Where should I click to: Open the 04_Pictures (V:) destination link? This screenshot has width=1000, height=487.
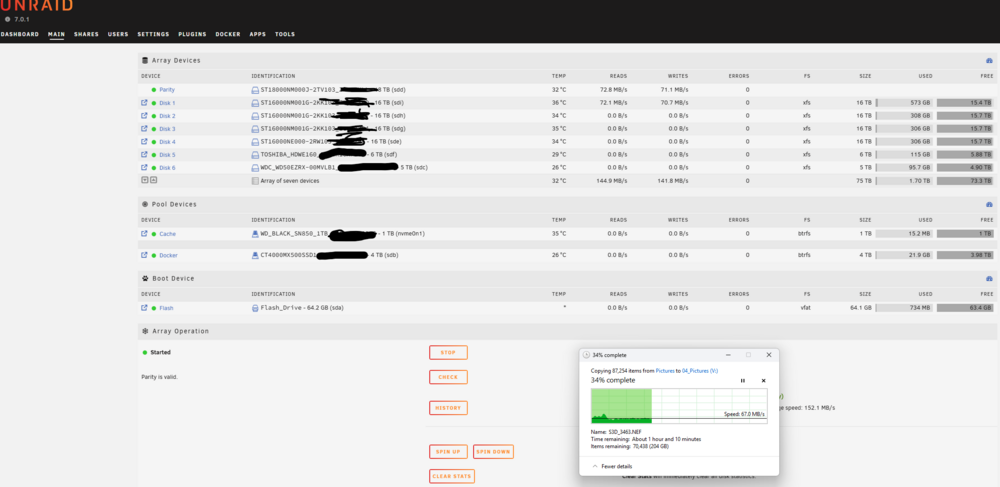[x=700, y=370]
